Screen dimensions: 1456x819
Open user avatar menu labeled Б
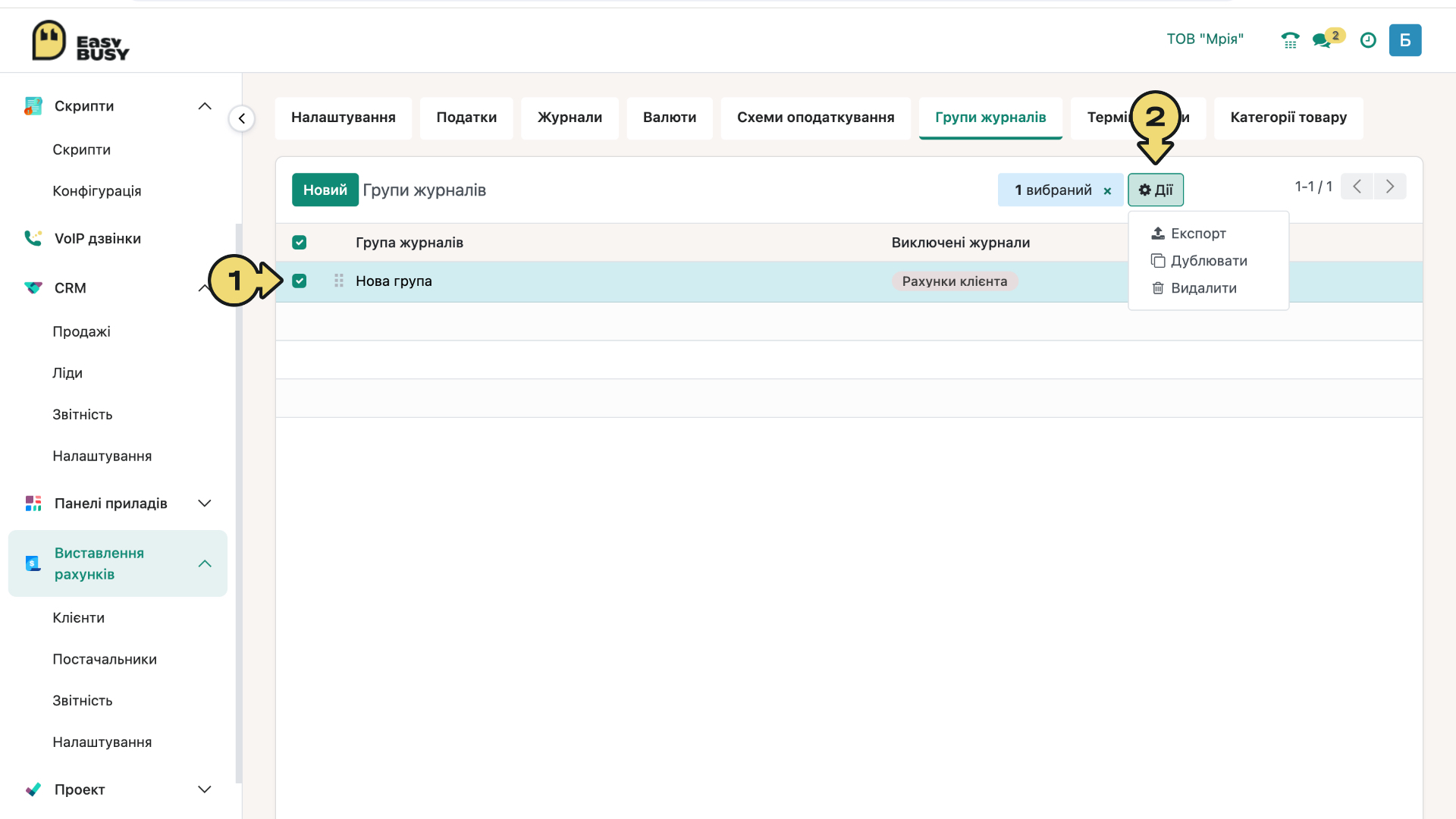tap(1405, 40)
